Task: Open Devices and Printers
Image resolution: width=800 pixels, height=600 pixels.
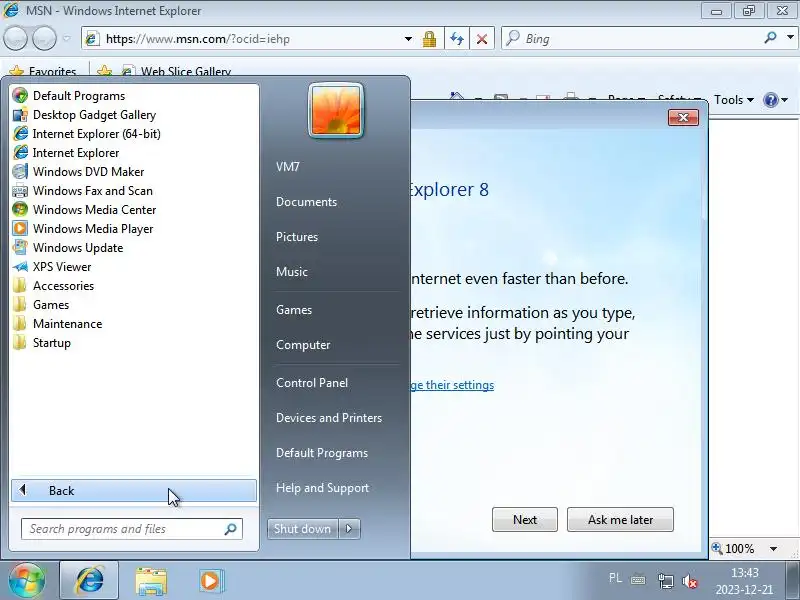Action: pyautogui.click(x=329, y=418)
